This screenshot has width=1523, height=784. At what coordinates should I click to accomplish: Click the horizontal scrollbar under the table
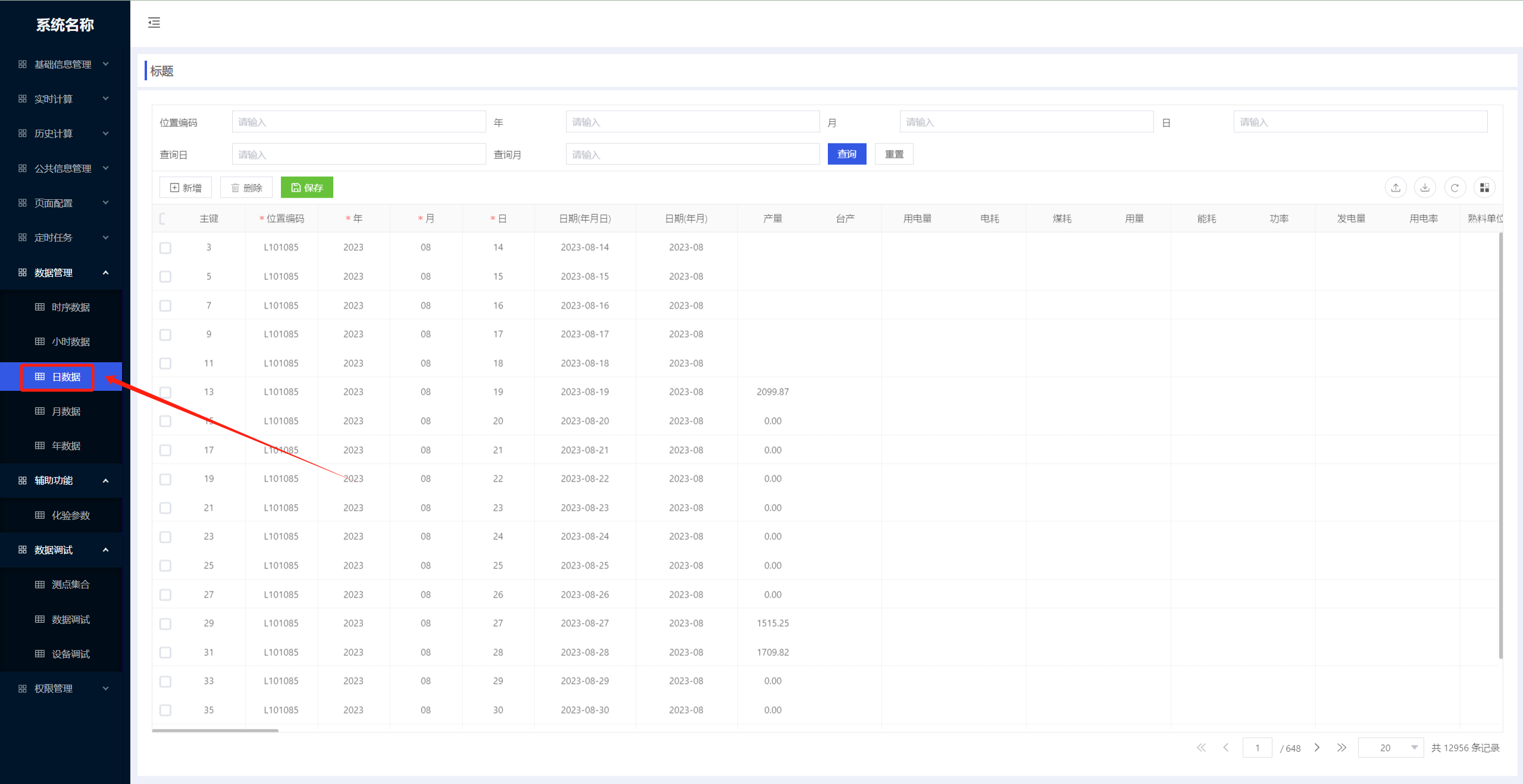click(x=215, y=730)
